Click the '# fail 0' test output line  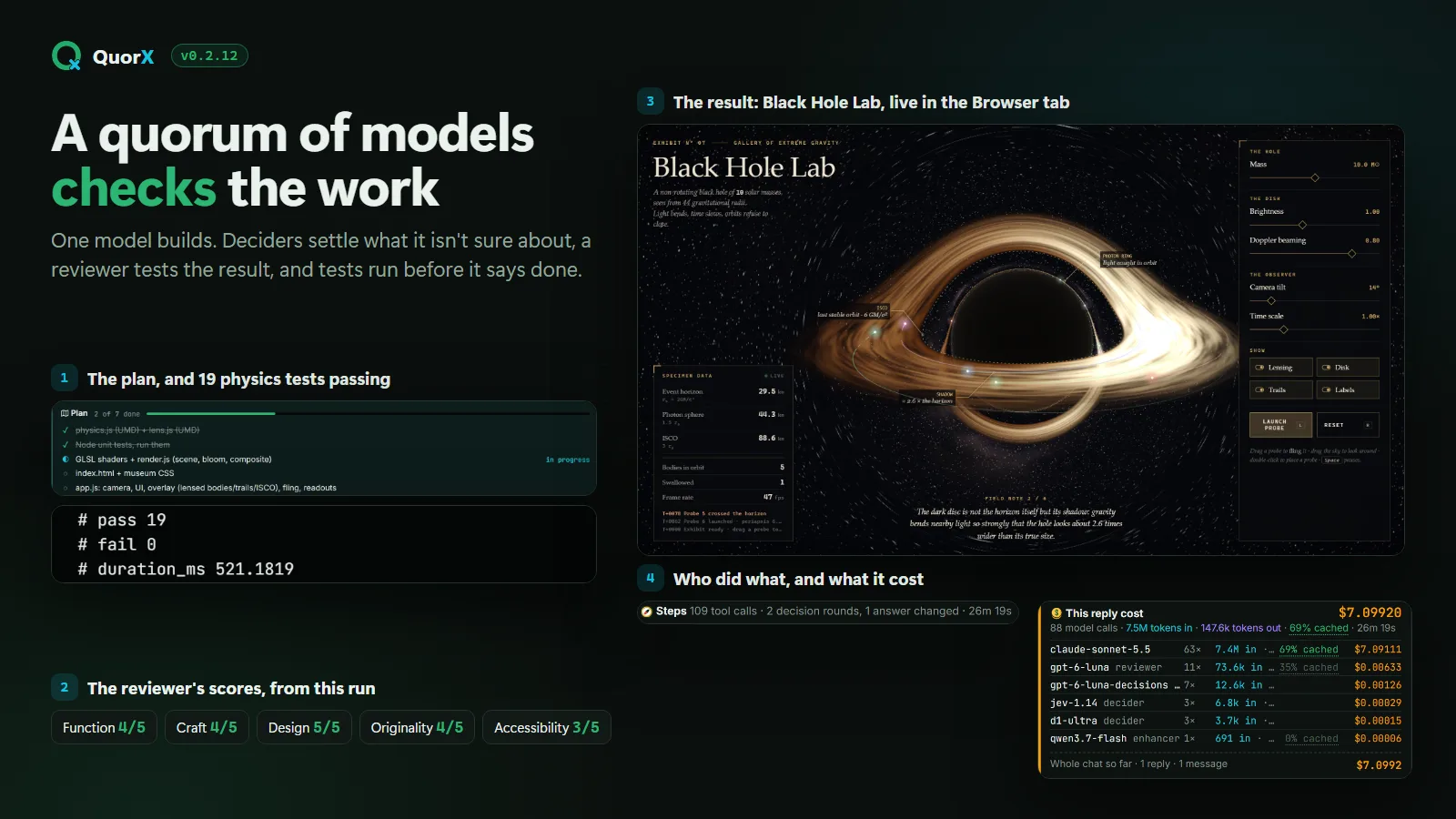[116, 544]
